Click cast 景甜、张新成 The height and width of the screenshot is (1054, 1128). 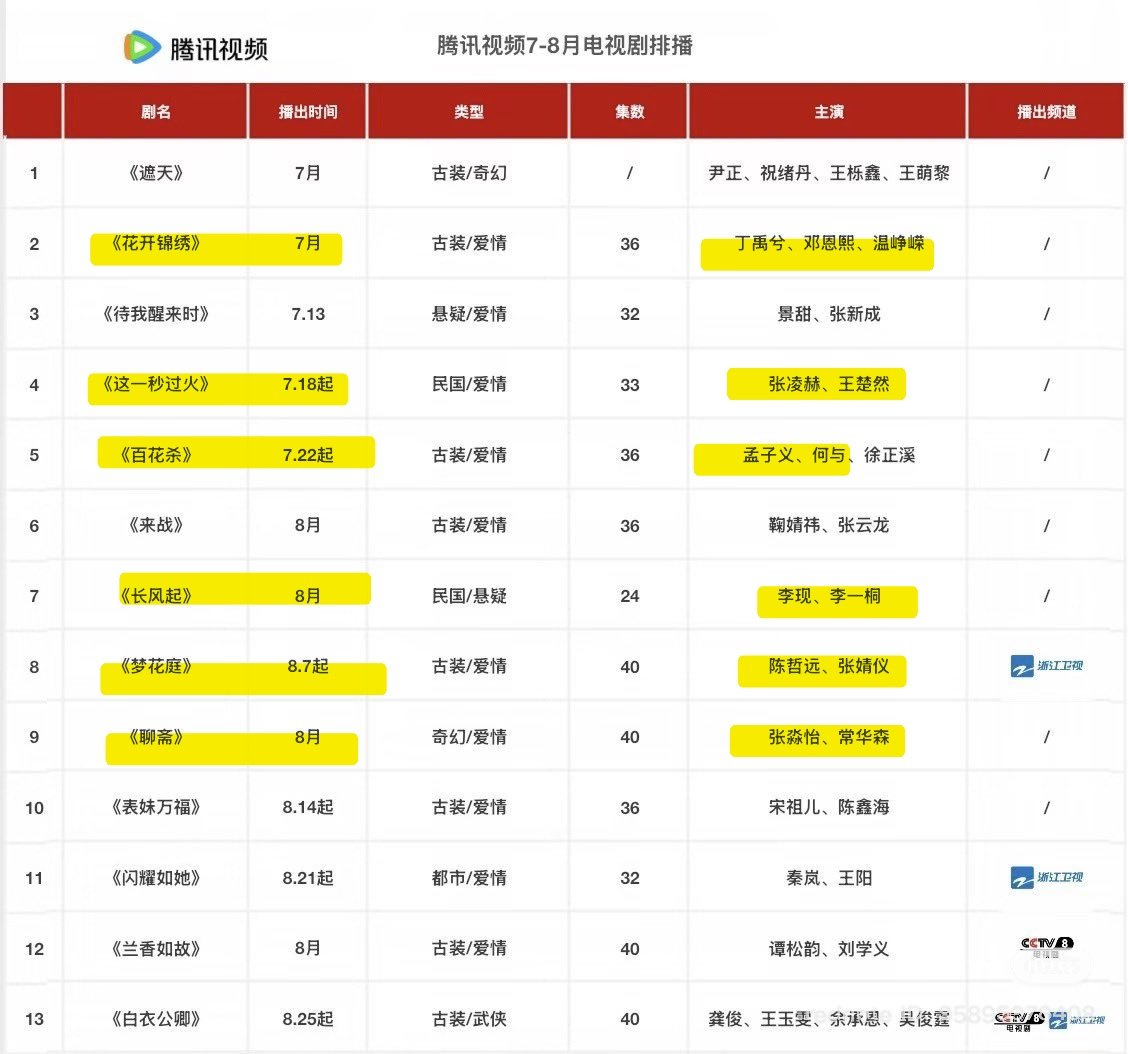point(829,314)
